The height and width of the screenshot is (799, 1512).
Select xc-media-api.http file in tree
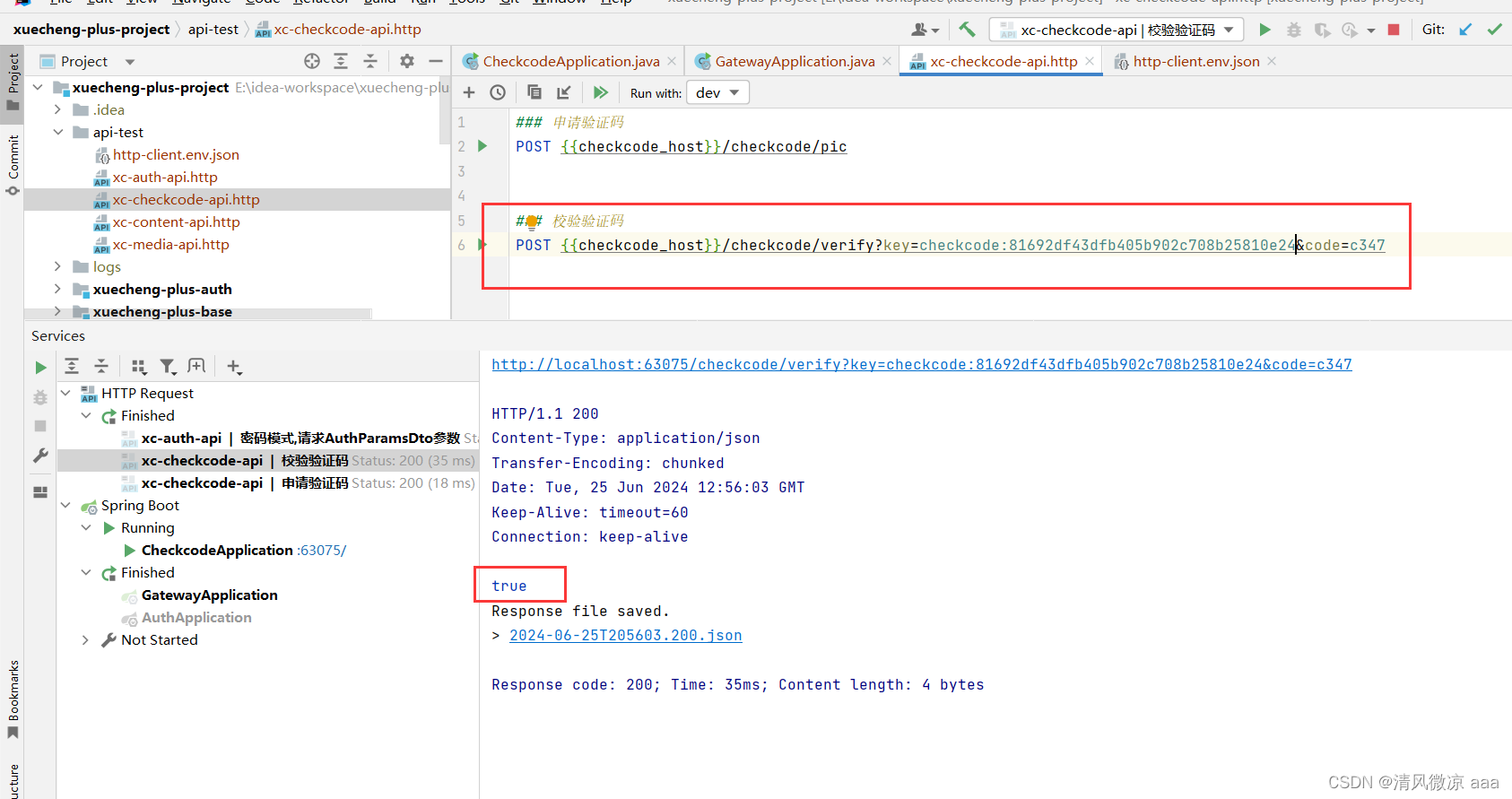(x=170, y=244)
